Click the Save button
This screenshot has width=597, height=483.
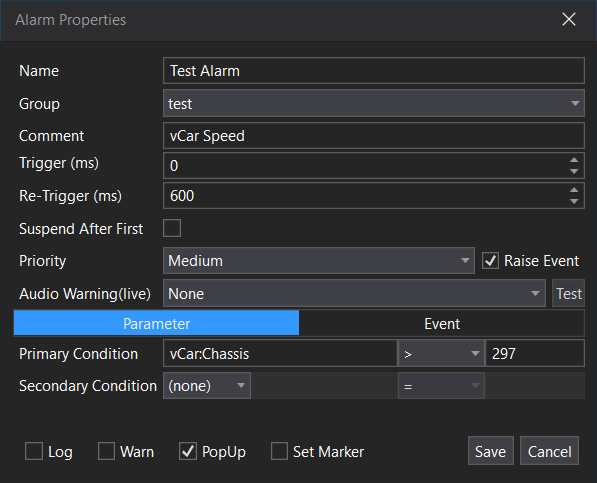[x=491, y=451]
